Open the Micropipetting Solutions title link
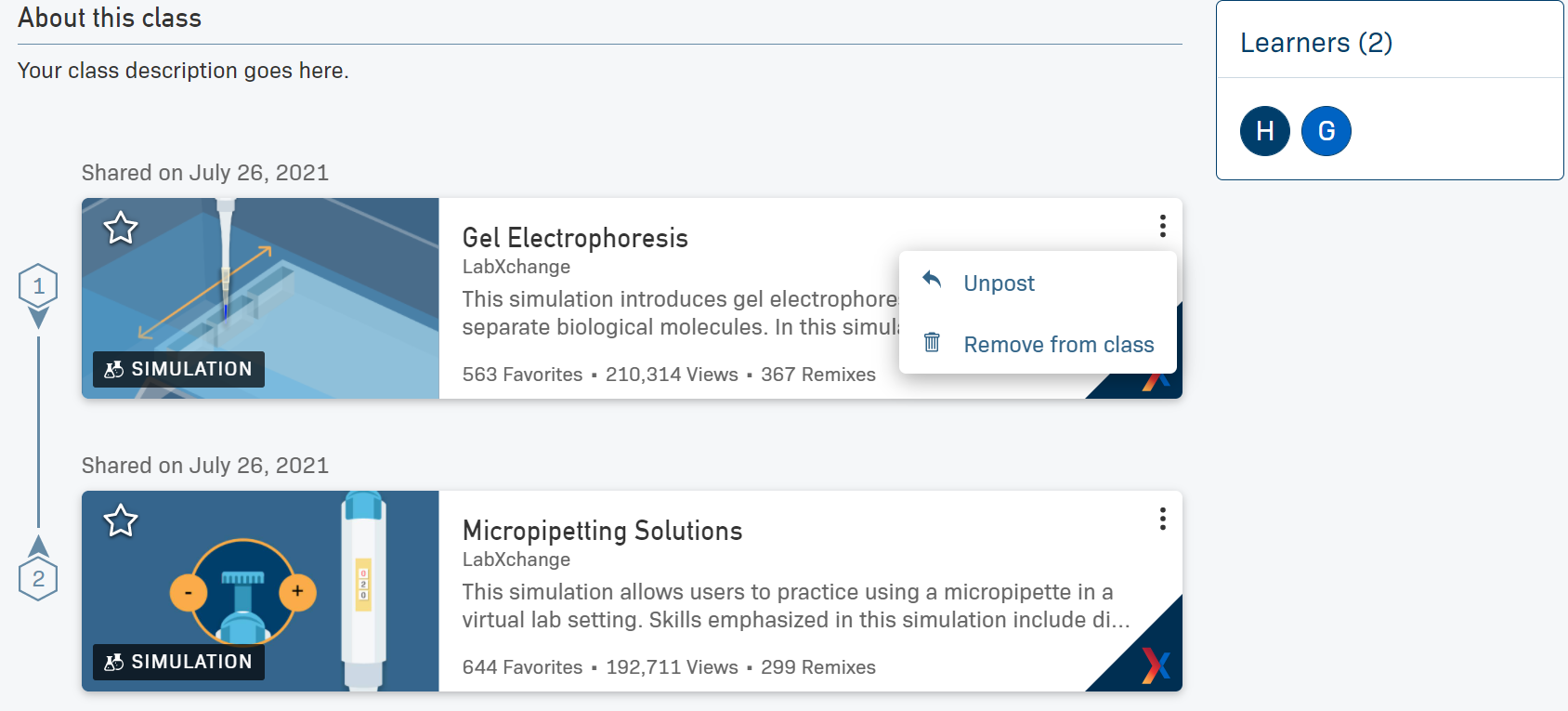Screen dimensions: 1568x711 602,531
